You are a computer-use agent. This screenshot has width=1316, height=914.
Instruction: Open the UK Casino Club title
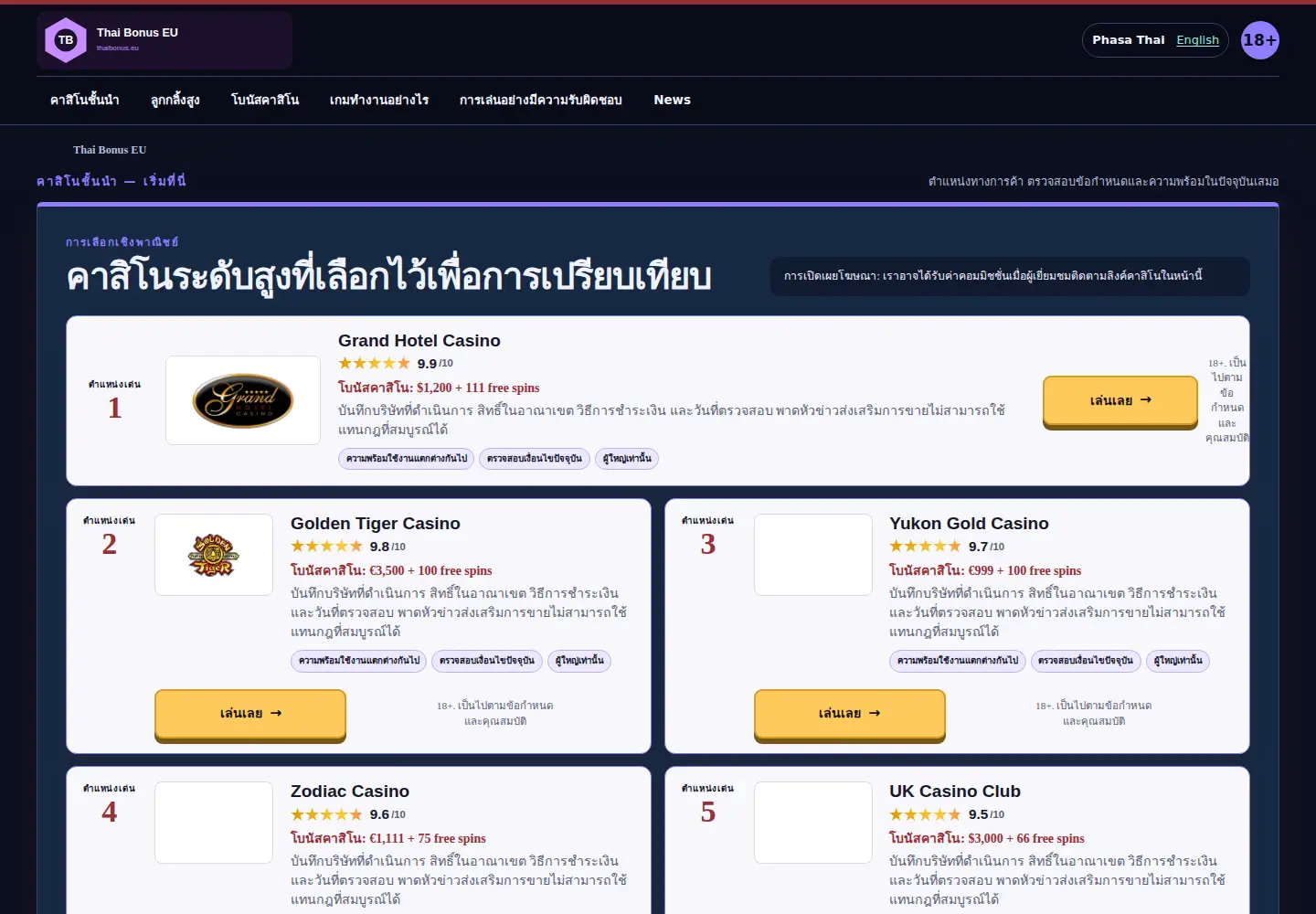pyautogui.click(x=955, y=792)
